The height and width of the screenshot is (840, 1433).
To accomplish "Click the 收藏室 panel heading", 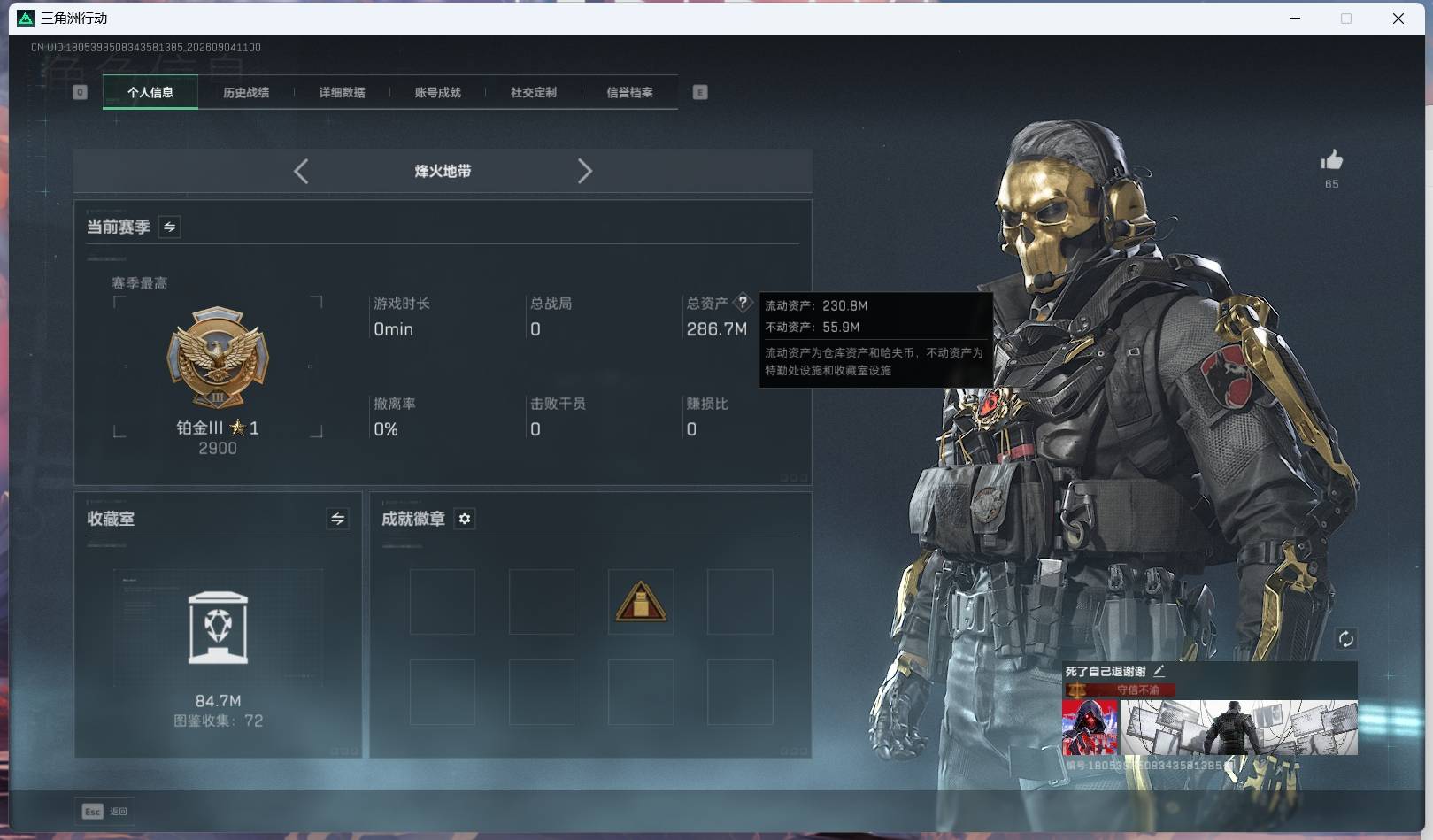I will pyautogui.click(x=111, y=519).
